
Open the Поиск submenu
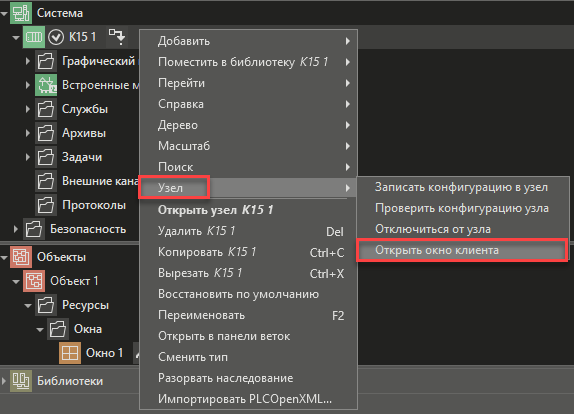tap(248, 167)
